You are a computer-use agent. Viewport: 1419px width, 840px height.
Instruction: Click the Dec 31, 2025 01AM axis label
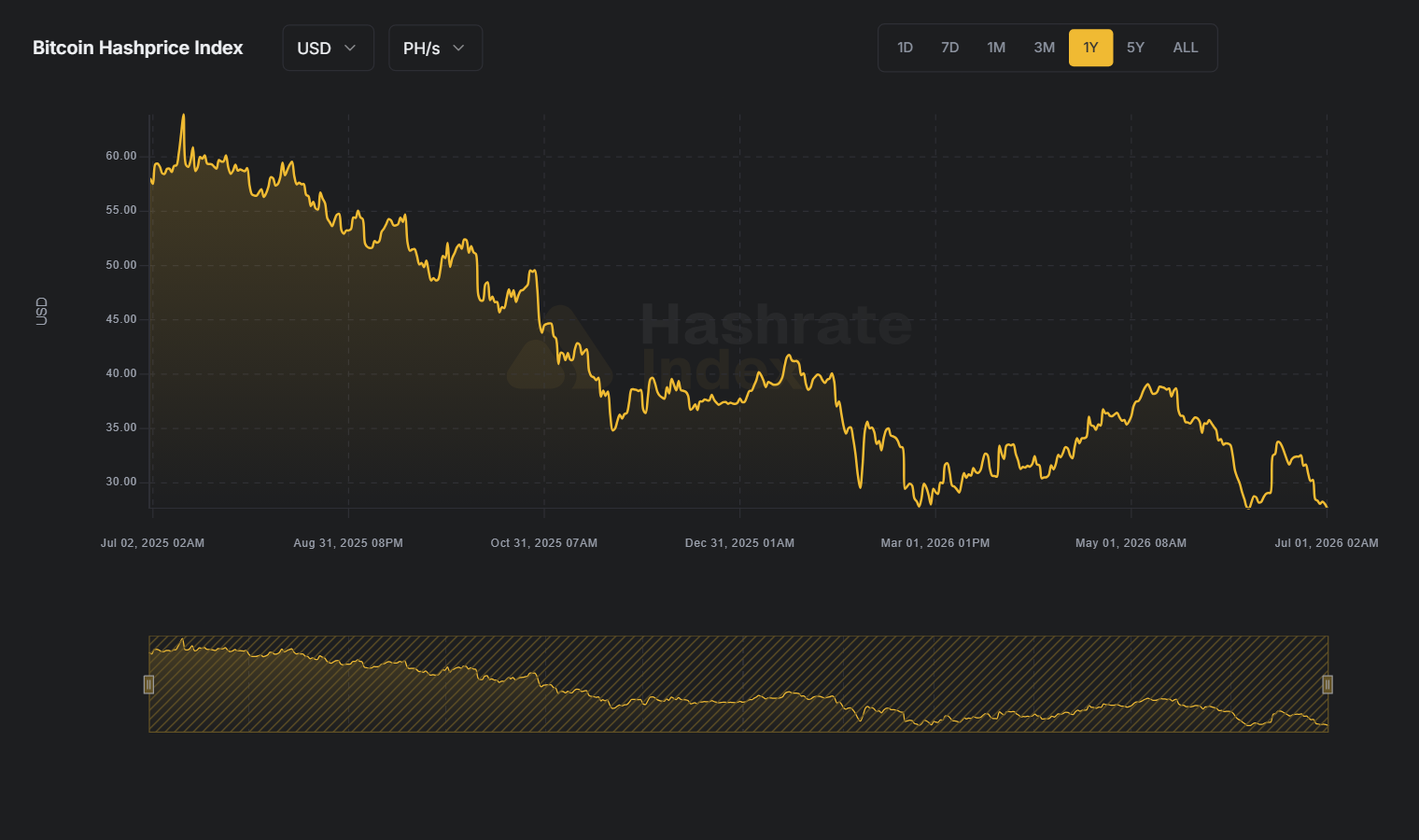click(739, 543)
